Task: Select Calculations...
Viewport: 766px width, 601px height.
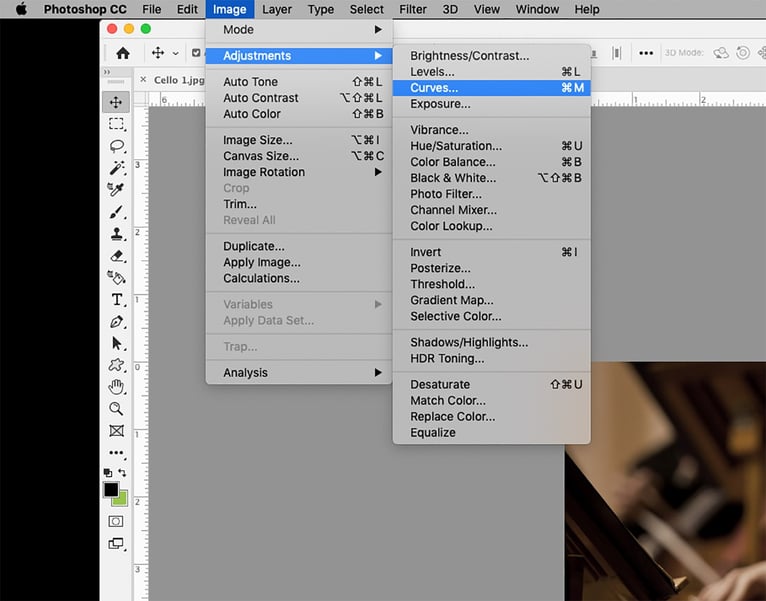Action: (x=299, y=279)
